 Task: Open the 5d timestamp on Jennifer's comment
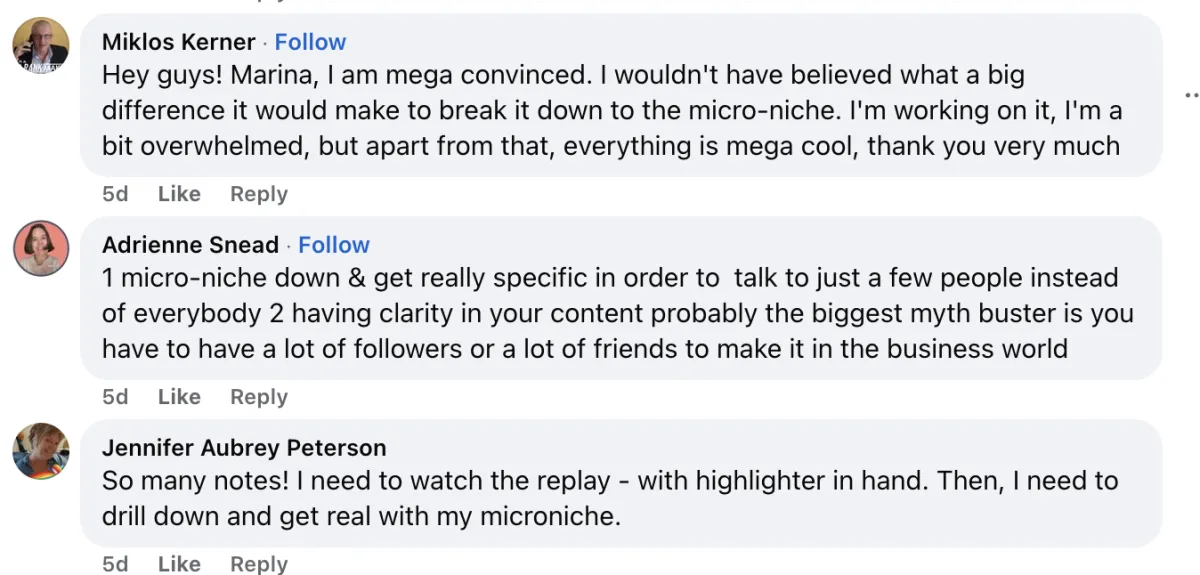pos(115,564)
